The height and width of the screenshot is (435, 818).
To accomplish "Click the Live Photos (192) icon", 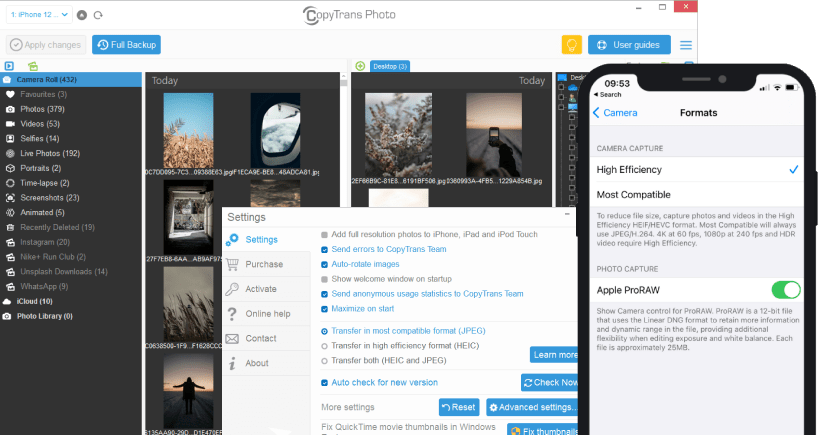I will point(10,153).
